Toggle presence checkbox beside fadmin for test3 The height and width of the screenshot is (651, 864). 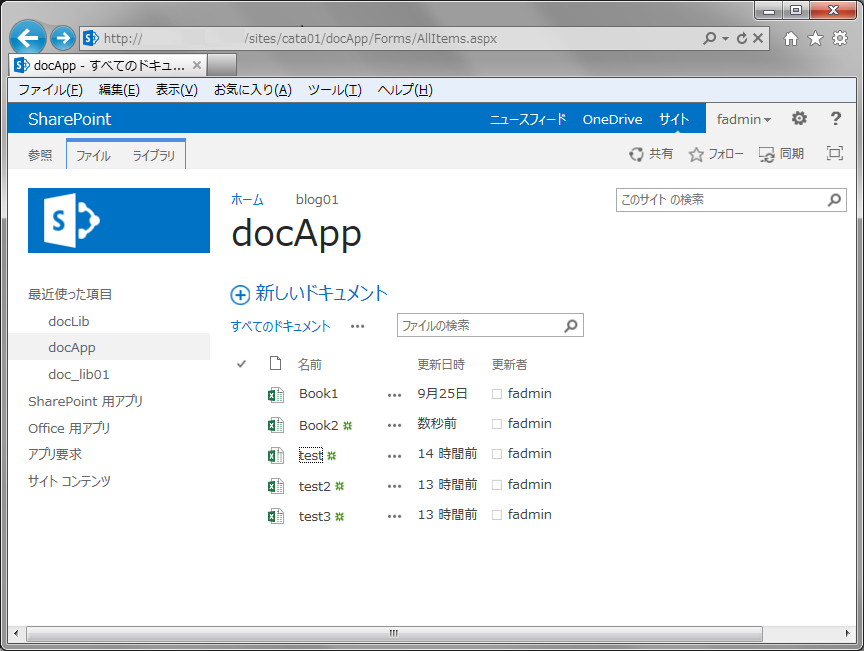click(x=497, y=515)
